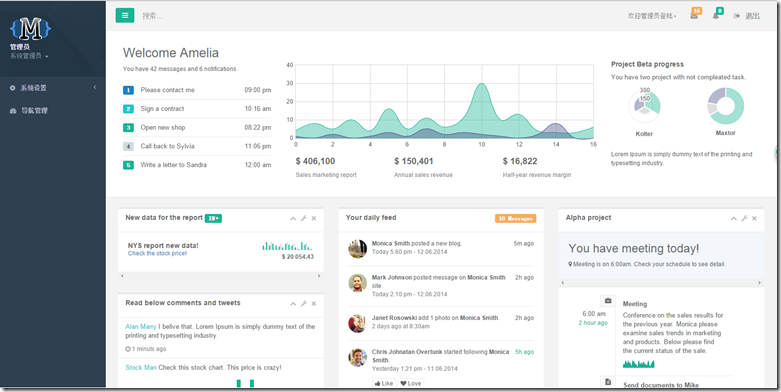This screenshot has height=392, width=781.
Task: Open the 欢迎管理员登陆 dropdown
Action: (652, 16)
